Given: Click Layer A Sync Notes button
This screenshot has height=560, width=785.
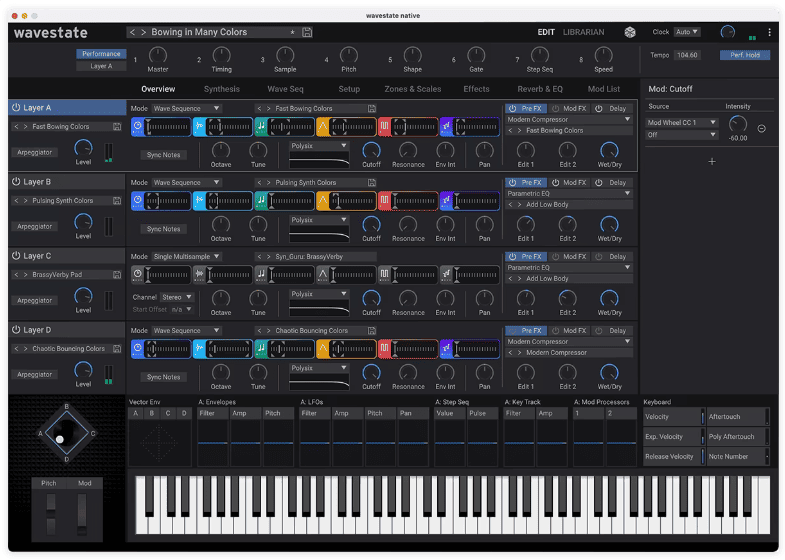Looking at the screenshot, I should pyautogui.click(x=163, y=155).
